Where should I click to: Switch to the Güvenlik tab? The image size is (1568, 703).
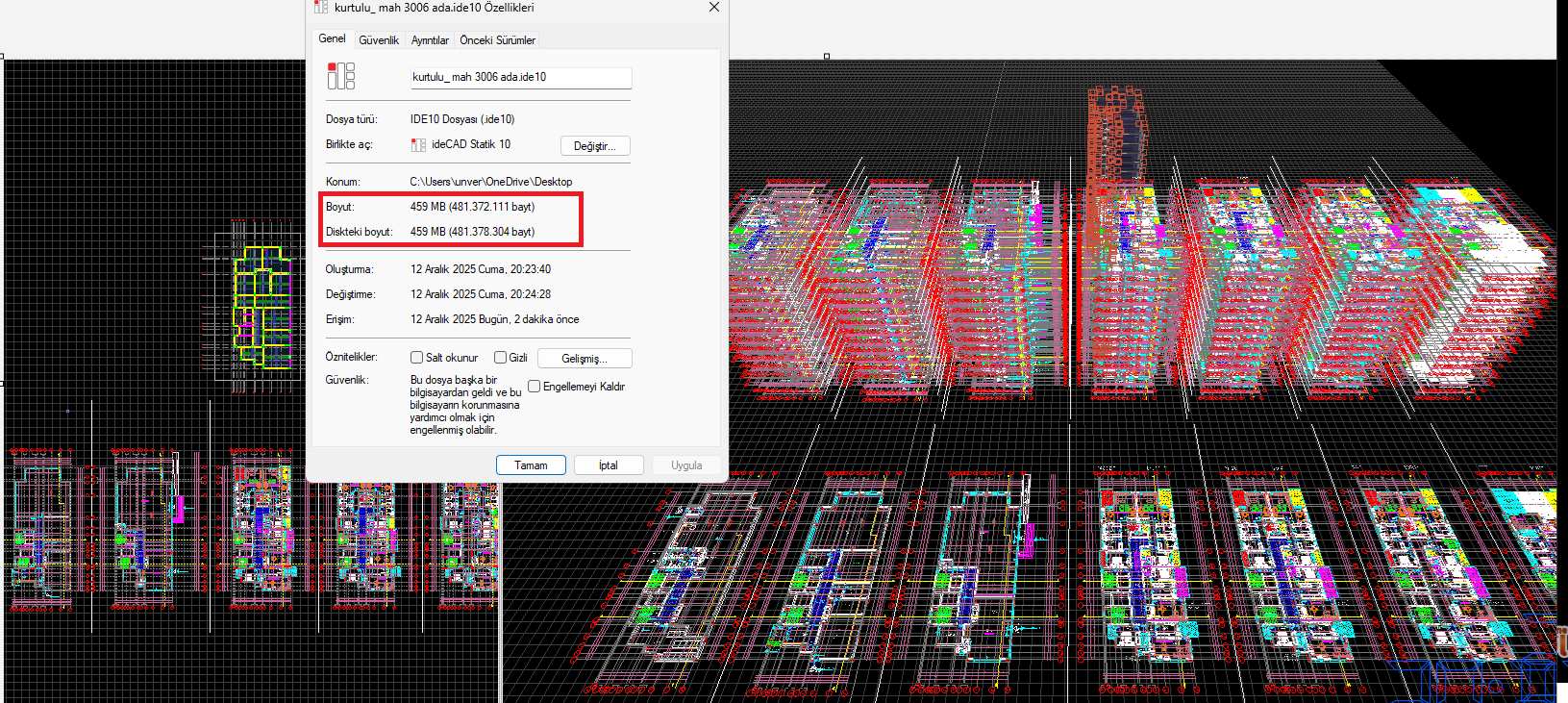(378, 40)
